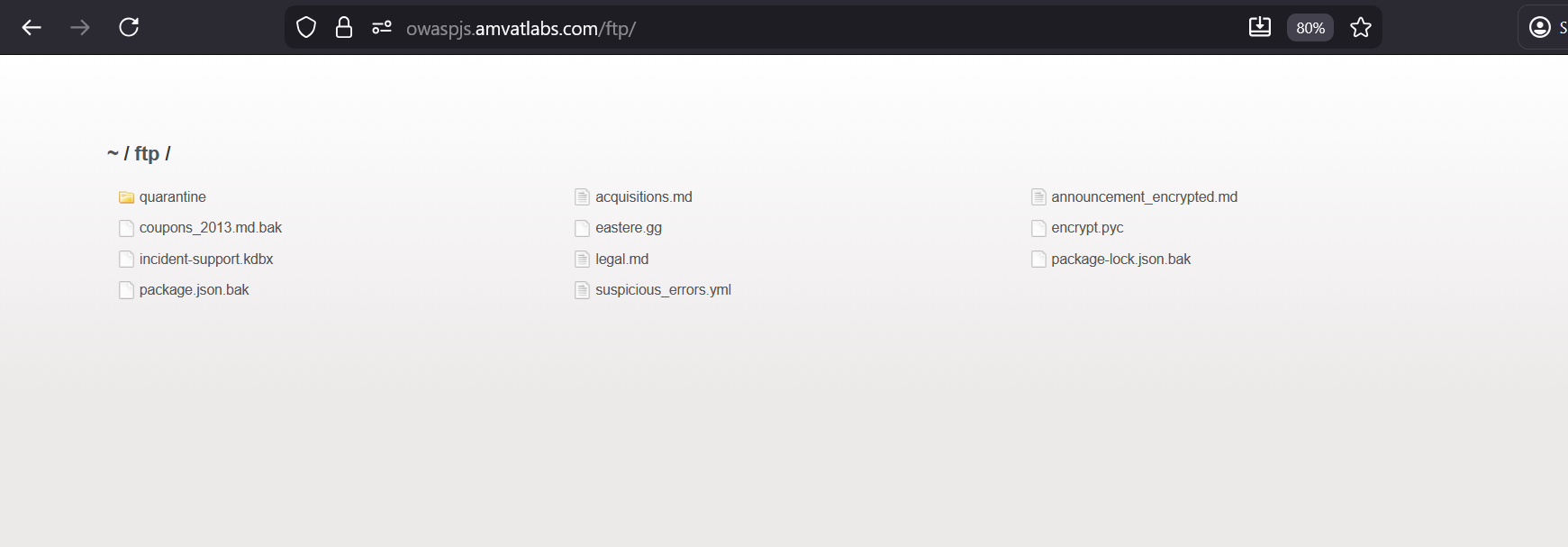Click the address bar URL field
Viewport: 1568px width, 547px height.
[x=721, y=29]
